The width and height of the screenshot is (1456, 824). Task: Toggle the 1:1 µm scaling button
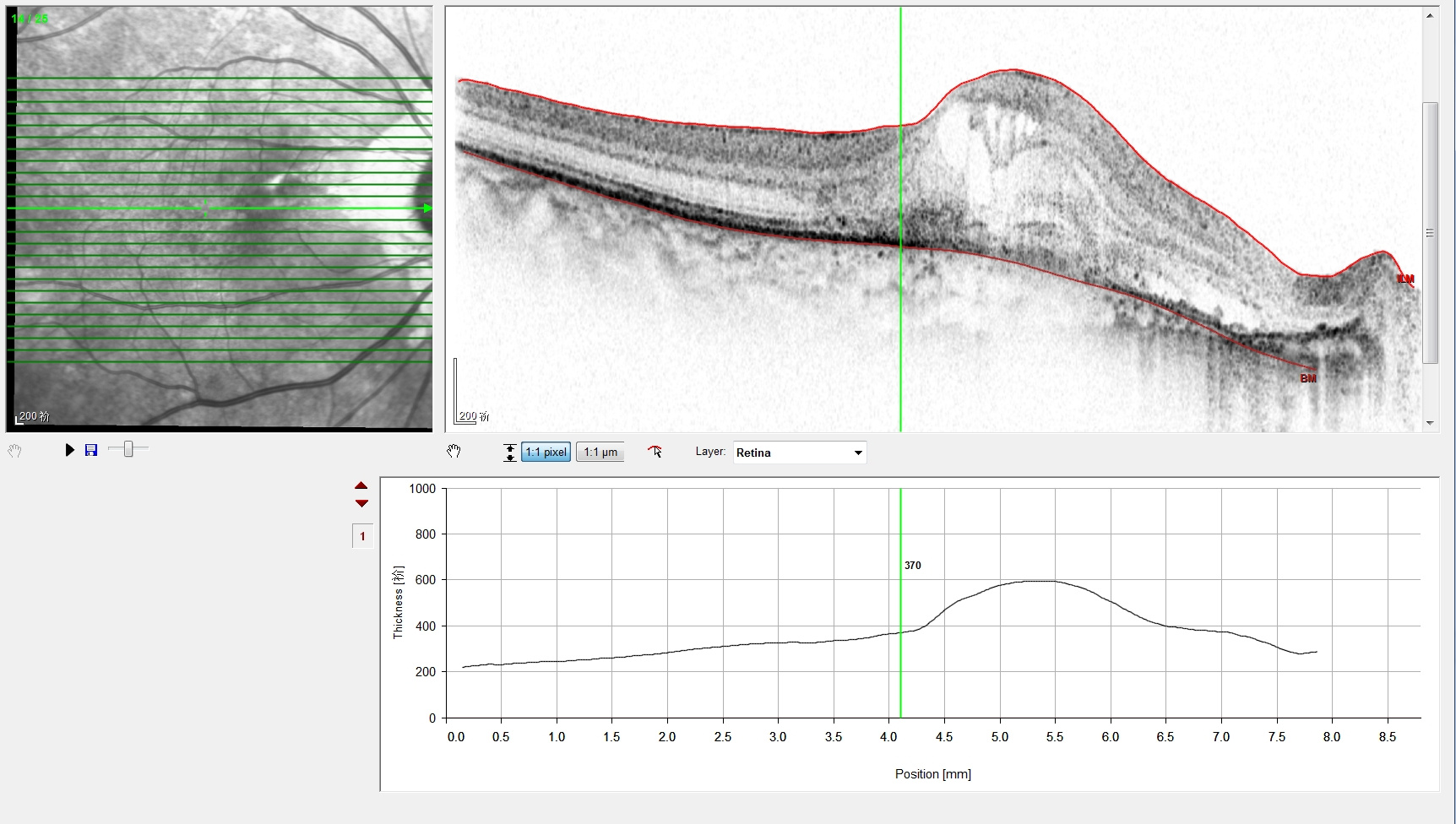pos(600,453)
